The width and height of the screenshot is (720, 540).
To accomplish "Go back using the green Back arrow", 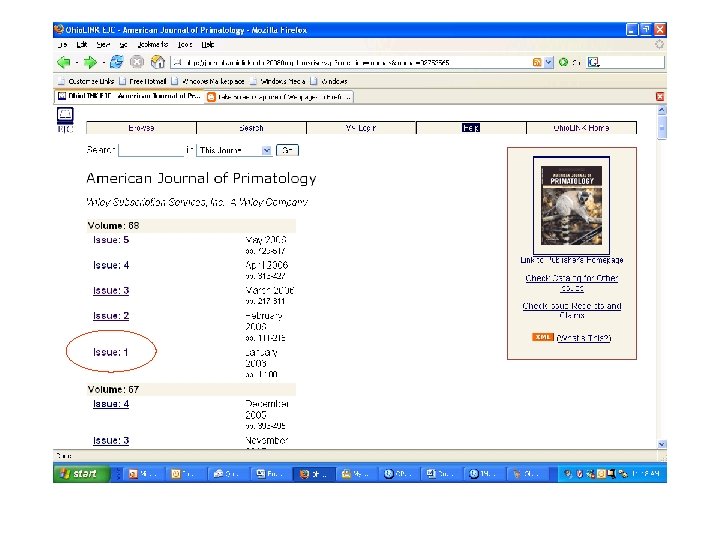I will click(63, 62).
